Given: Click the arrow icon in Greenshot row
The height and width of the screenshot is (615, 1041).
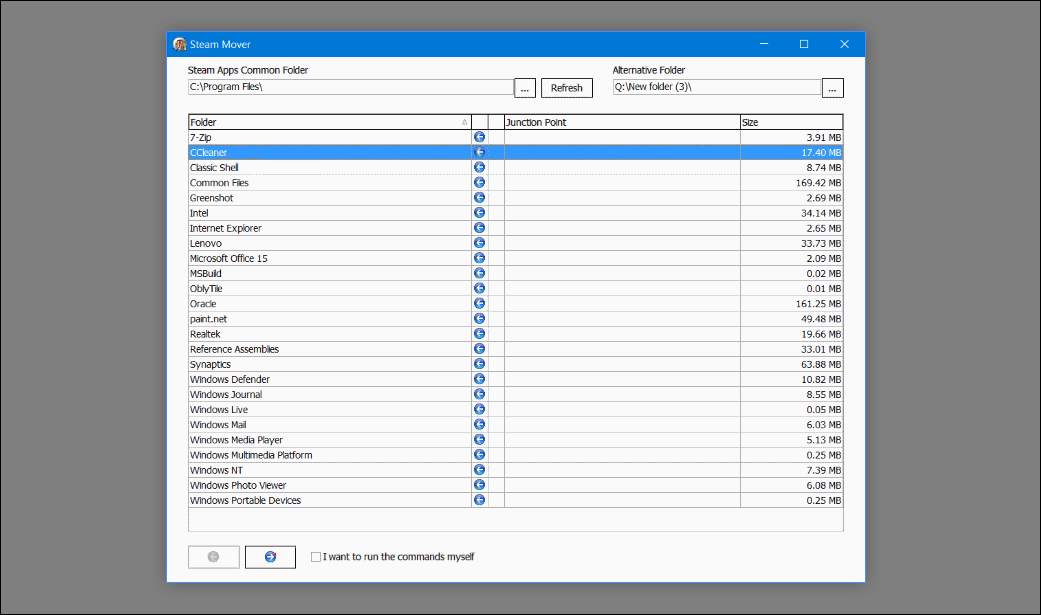Looking at the screenshot, I should pyautogui.click(x=479, y=198).
